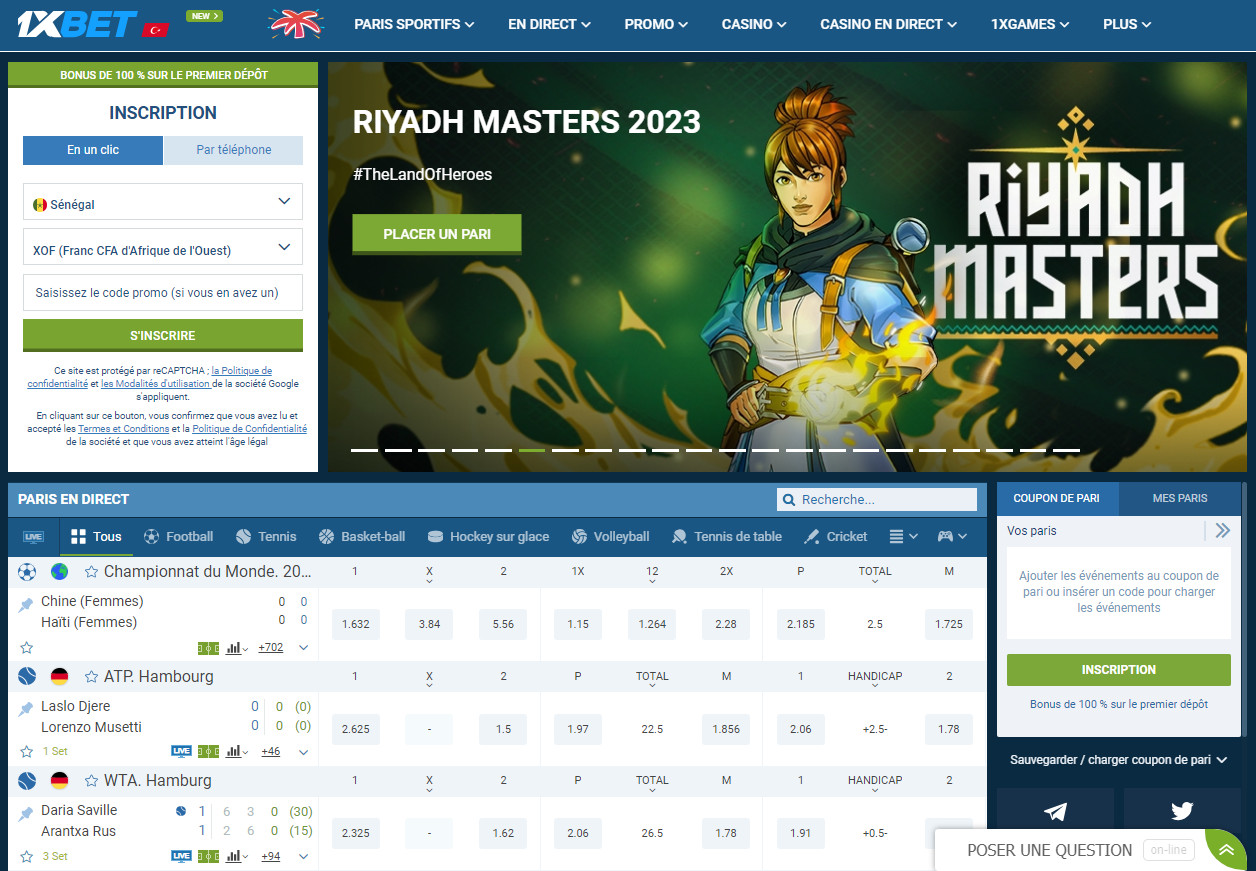1256x871 pixels.
Task: Click the Recherche search field
Action: (877, 500)
